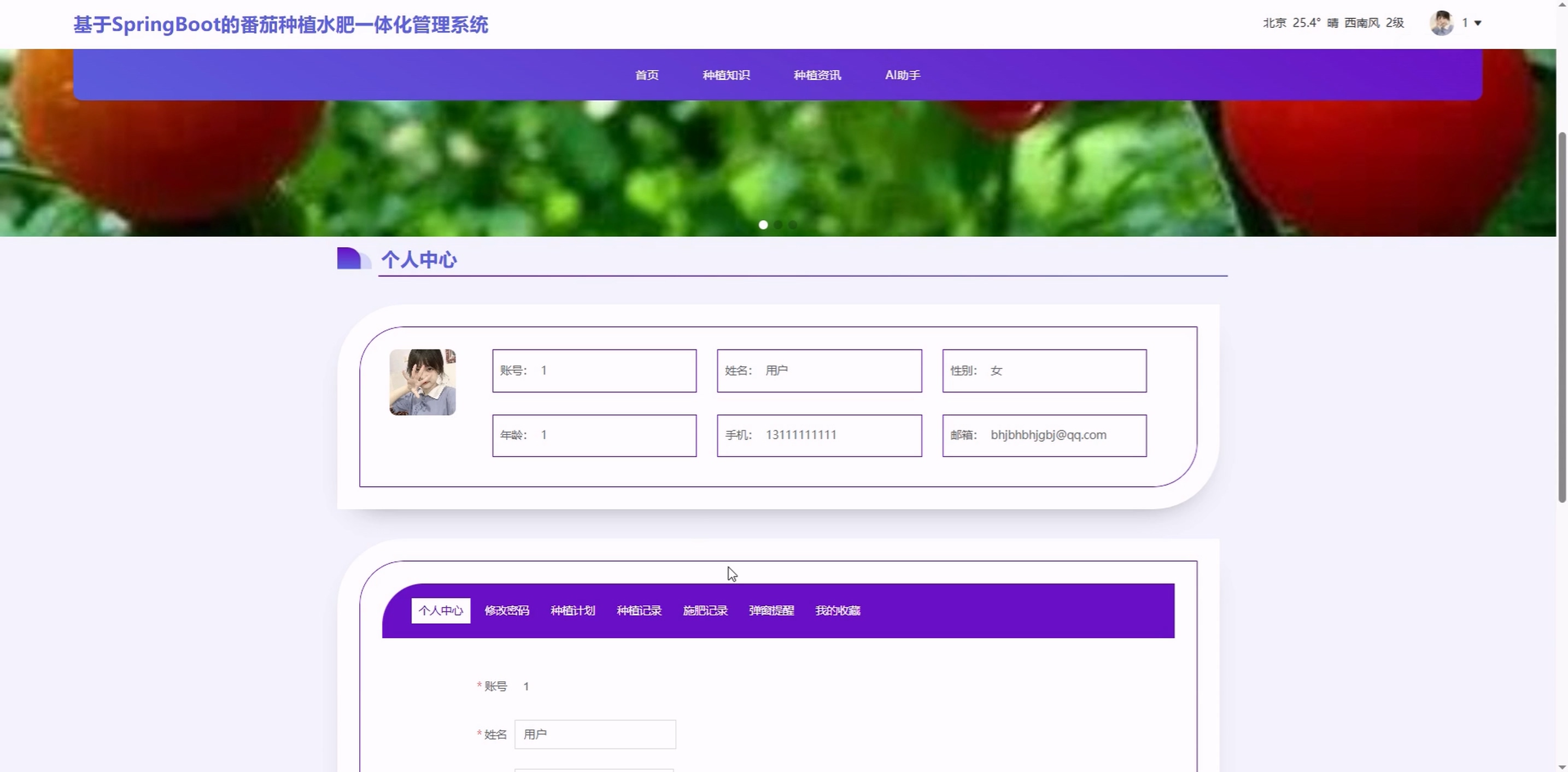Switch to the 修改密码 tab
Image resolution: width=1568 pixels, height=772 pixels.
pos(506,610)
